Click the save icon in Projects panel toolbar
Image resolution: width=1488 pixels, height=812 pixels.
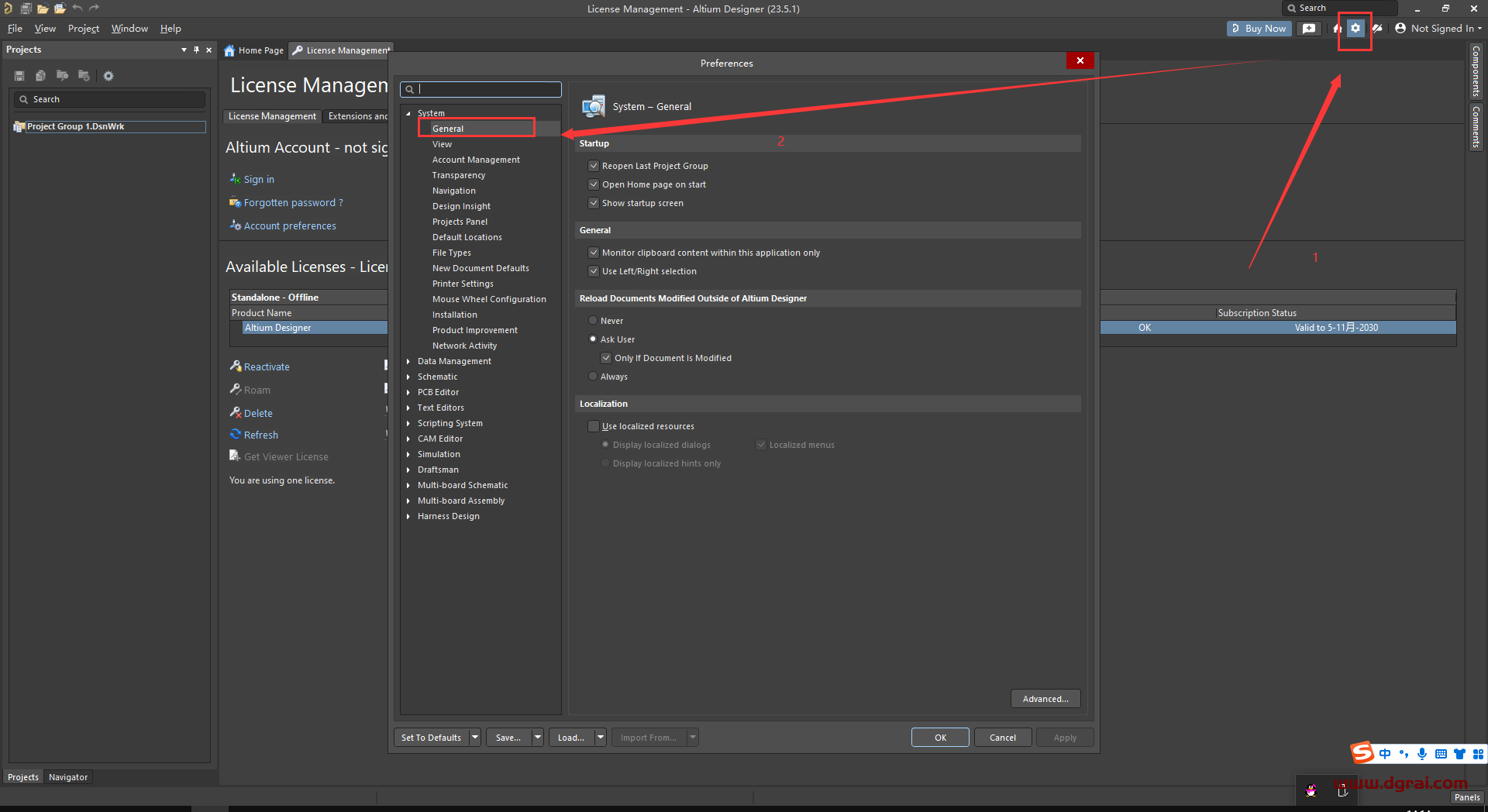pos(19,76)
